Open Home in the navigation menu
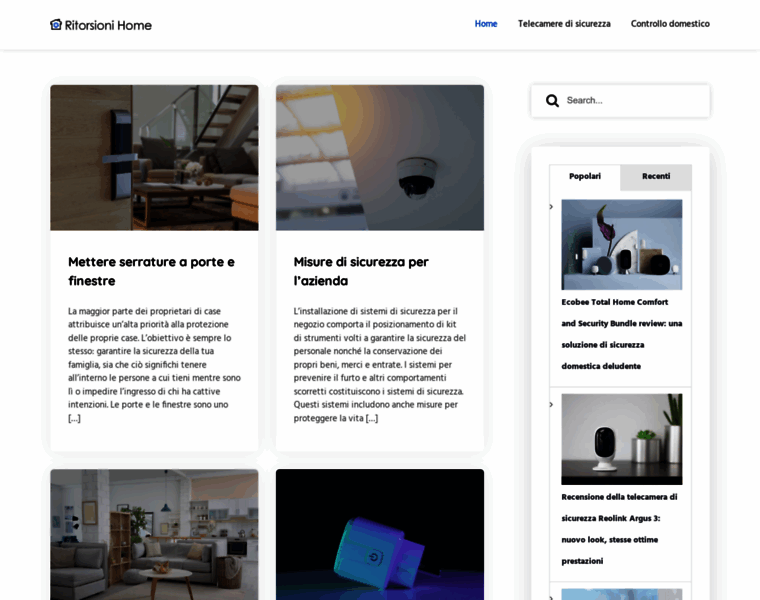 [485, 24]
